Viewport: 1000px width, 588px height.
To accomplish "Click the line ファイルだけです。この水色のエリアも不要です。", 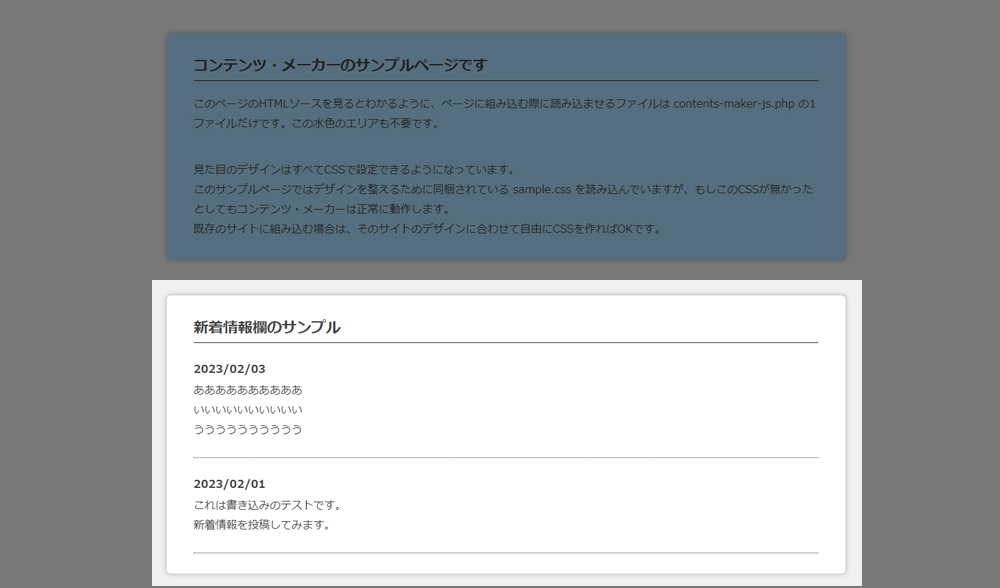I will coord(318,123).
